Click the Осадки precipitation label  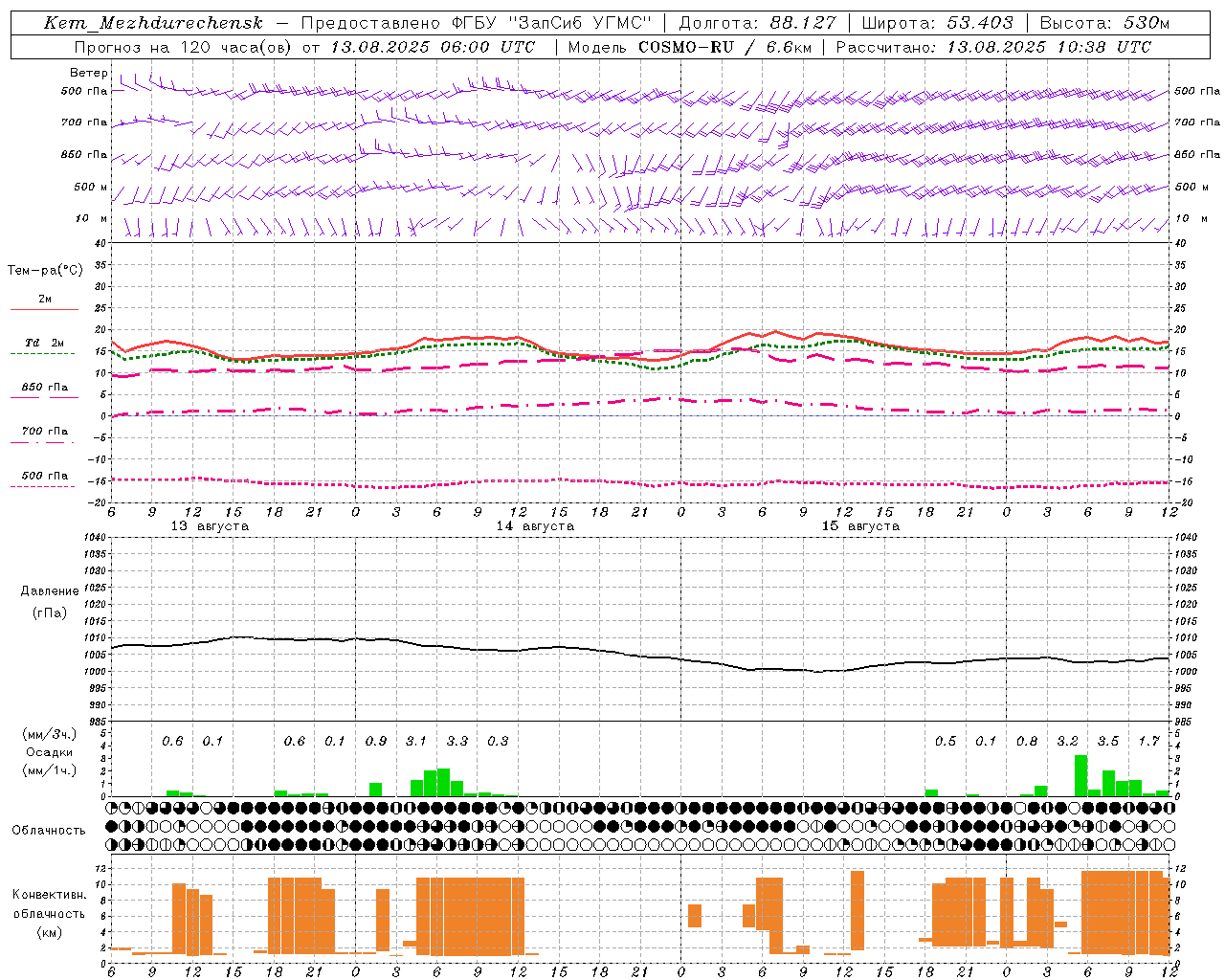pyautogui.click(x=49, y=752)
